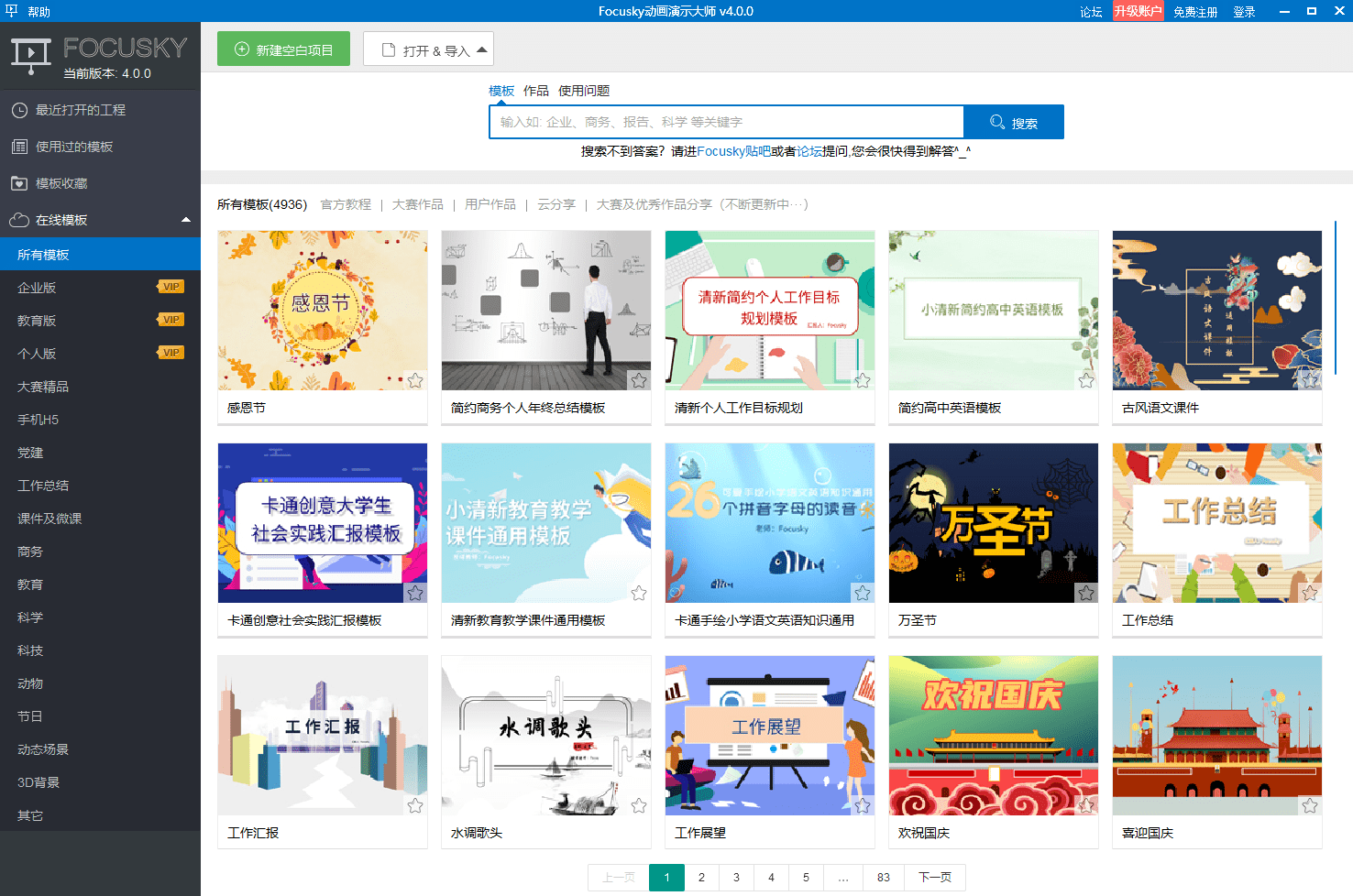Click 新建空白项目 button
The width and height of the screenshot is (1353, 896).
[x=283, y=49]
